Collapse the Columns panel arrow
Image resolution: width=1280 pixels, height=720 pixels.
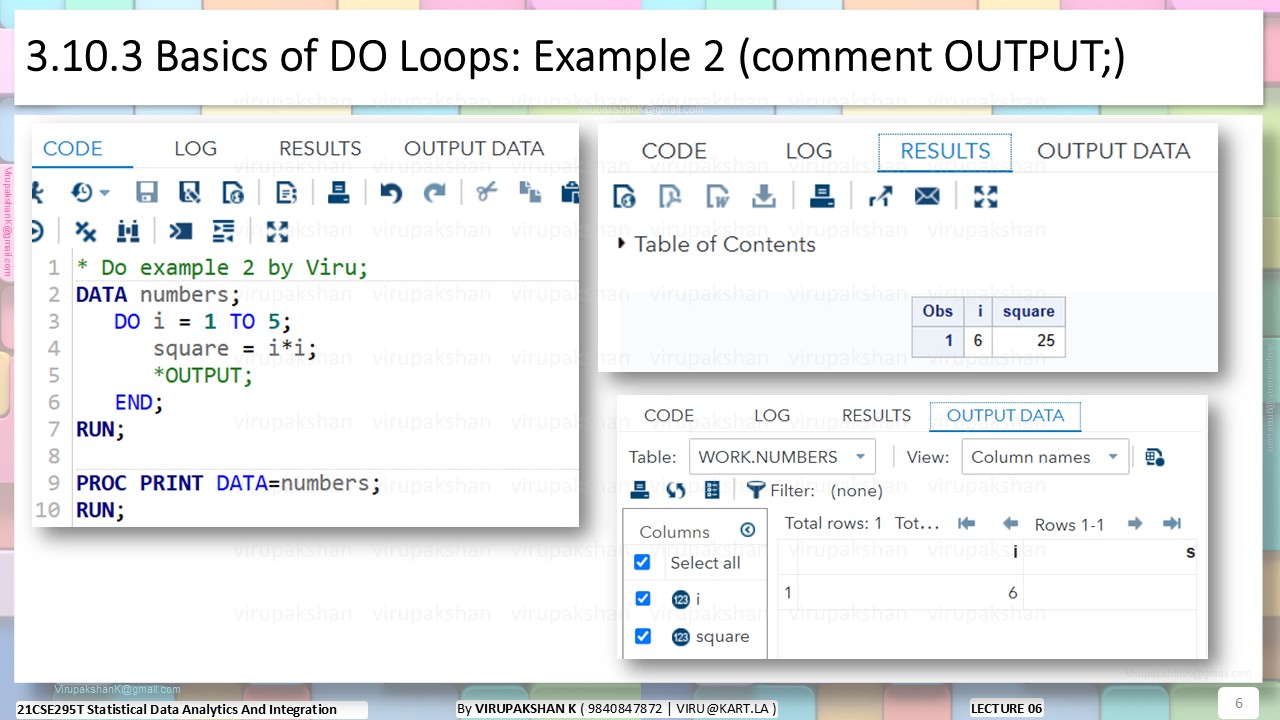748,530
